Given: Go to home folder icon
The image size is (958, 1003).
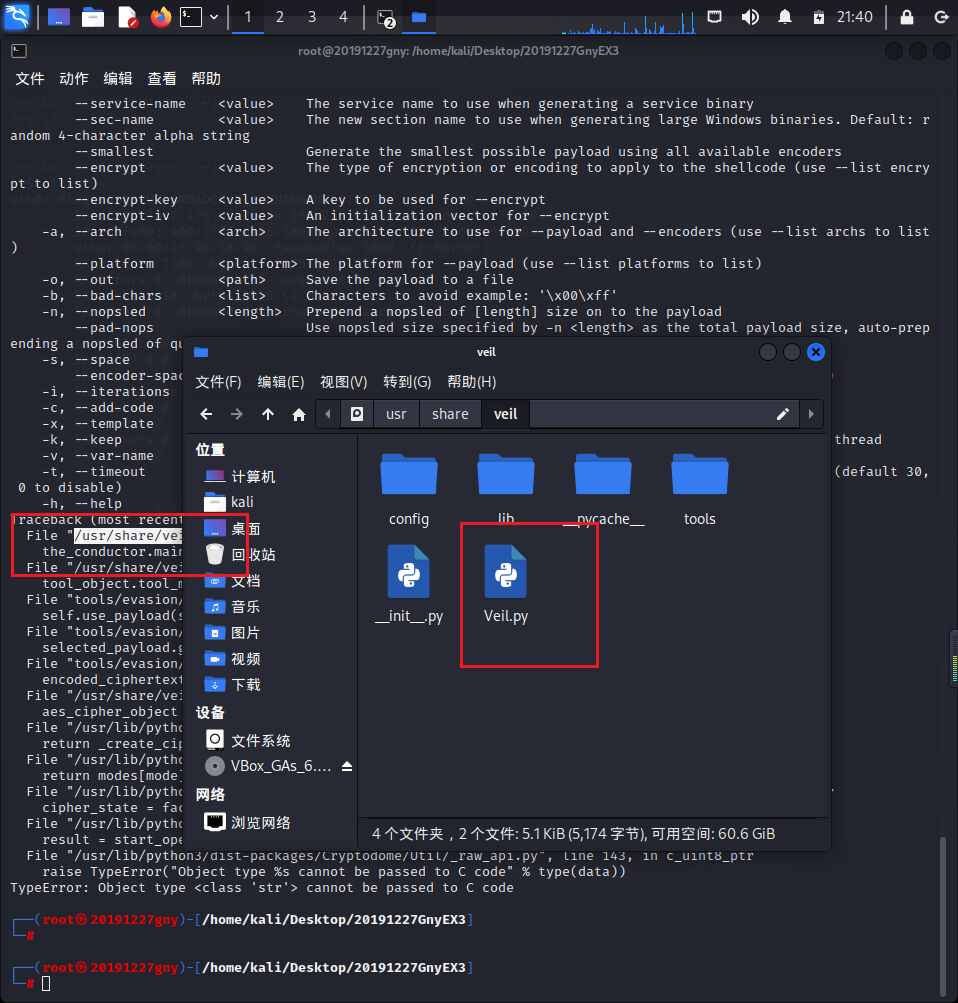Looking at the screenshot, I should tap(299, 415).
